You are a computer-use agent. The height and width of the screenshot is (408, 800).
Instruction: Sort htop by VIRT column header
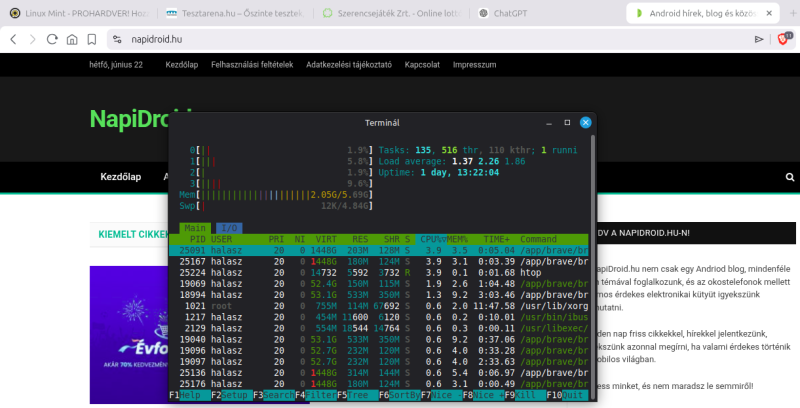tap(326, 239)
